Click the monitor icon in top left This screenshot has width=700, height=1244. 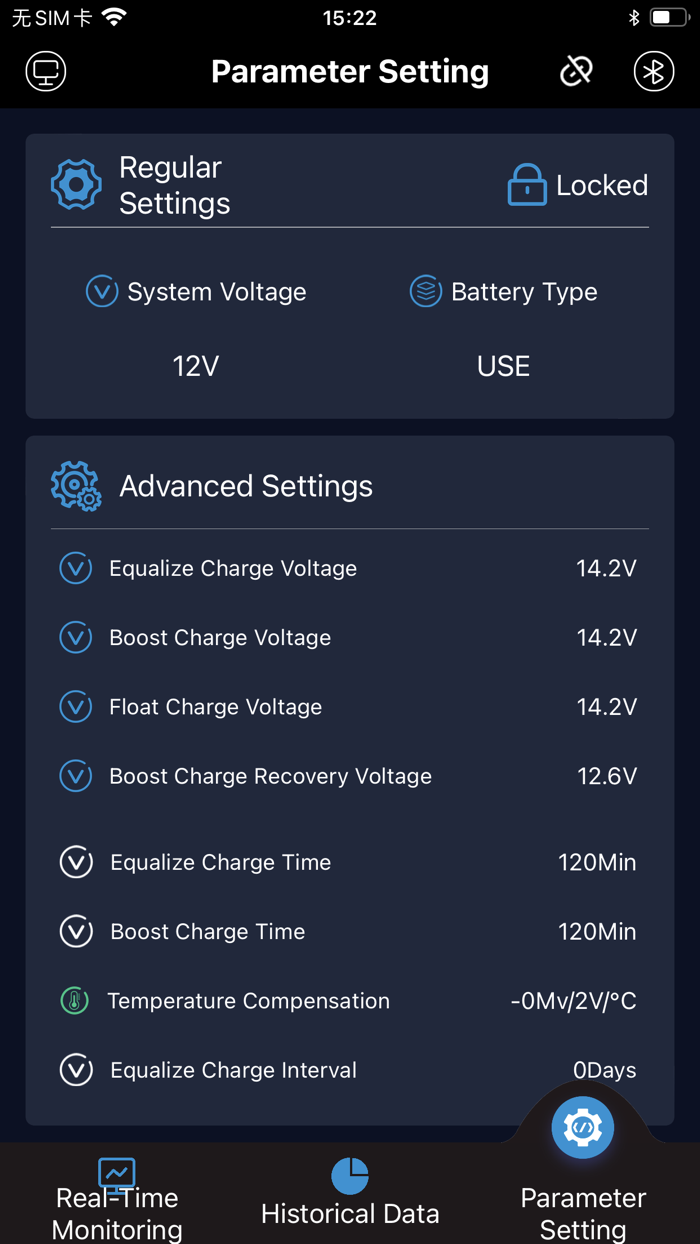point(45,71)
